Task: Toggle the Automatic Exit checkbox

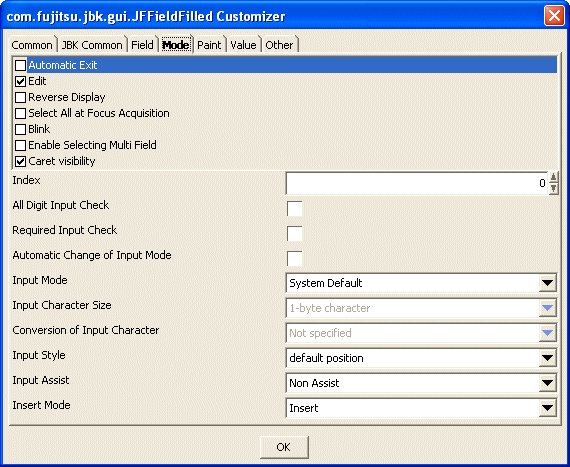Action: (20, 65)
